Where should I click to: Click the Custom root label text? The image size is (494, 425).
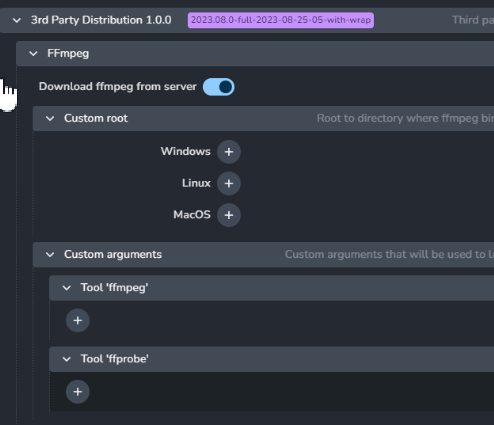96,118
